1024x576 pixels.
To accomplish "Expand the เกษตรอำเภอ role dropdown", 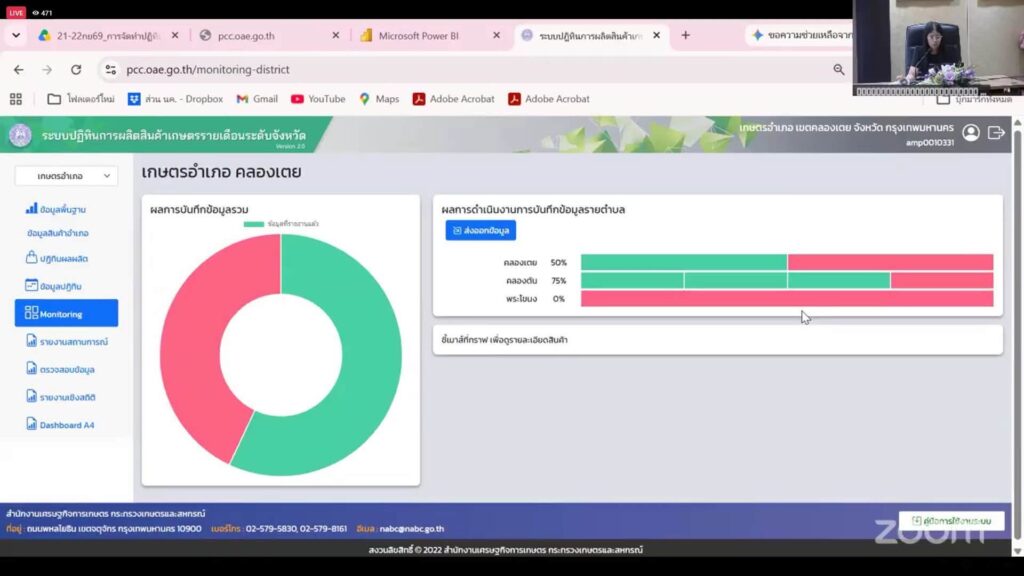I will [x=66, y=176].
